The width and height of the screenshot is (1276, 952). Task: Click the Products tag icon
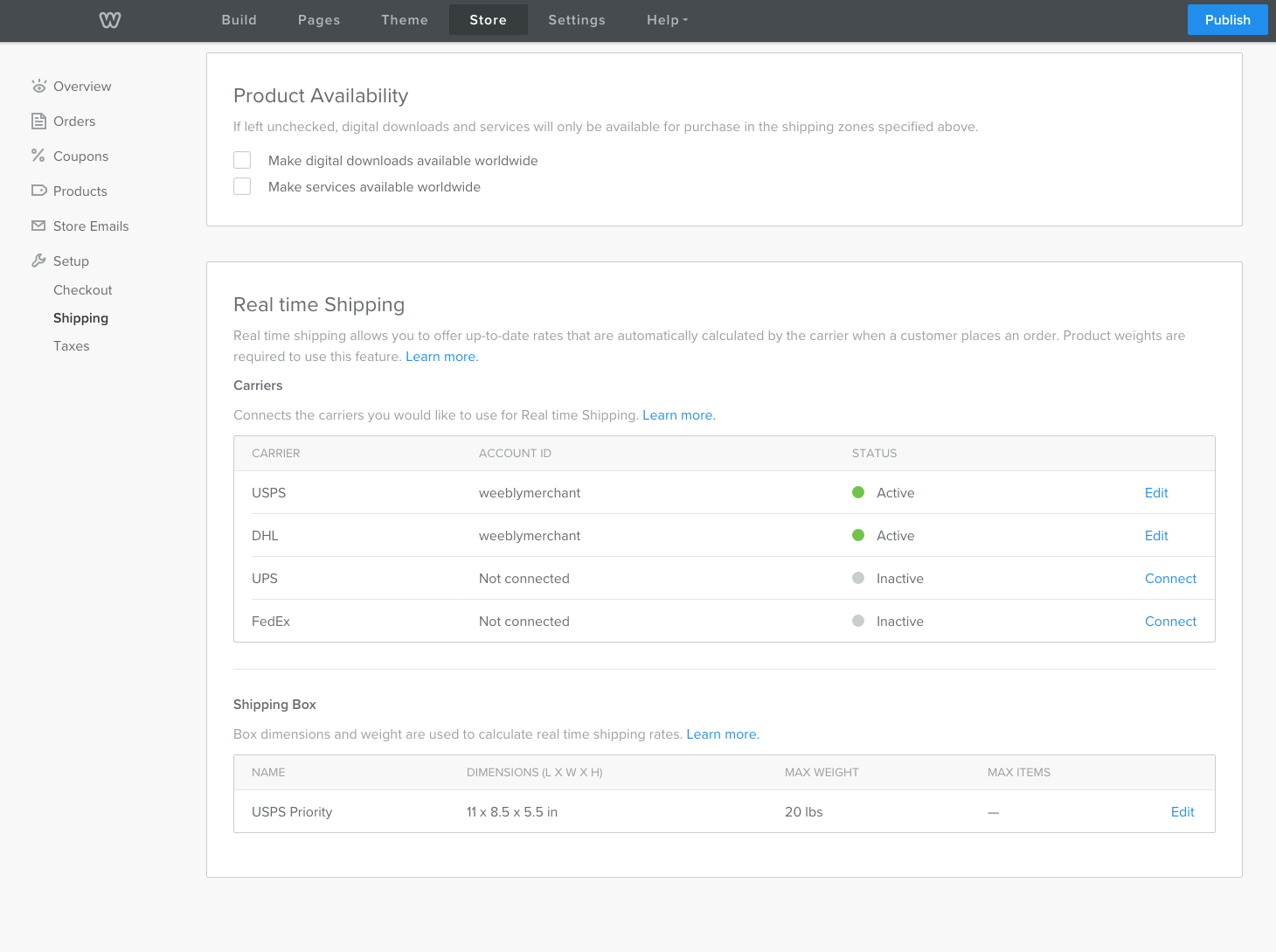click(38, 191)
